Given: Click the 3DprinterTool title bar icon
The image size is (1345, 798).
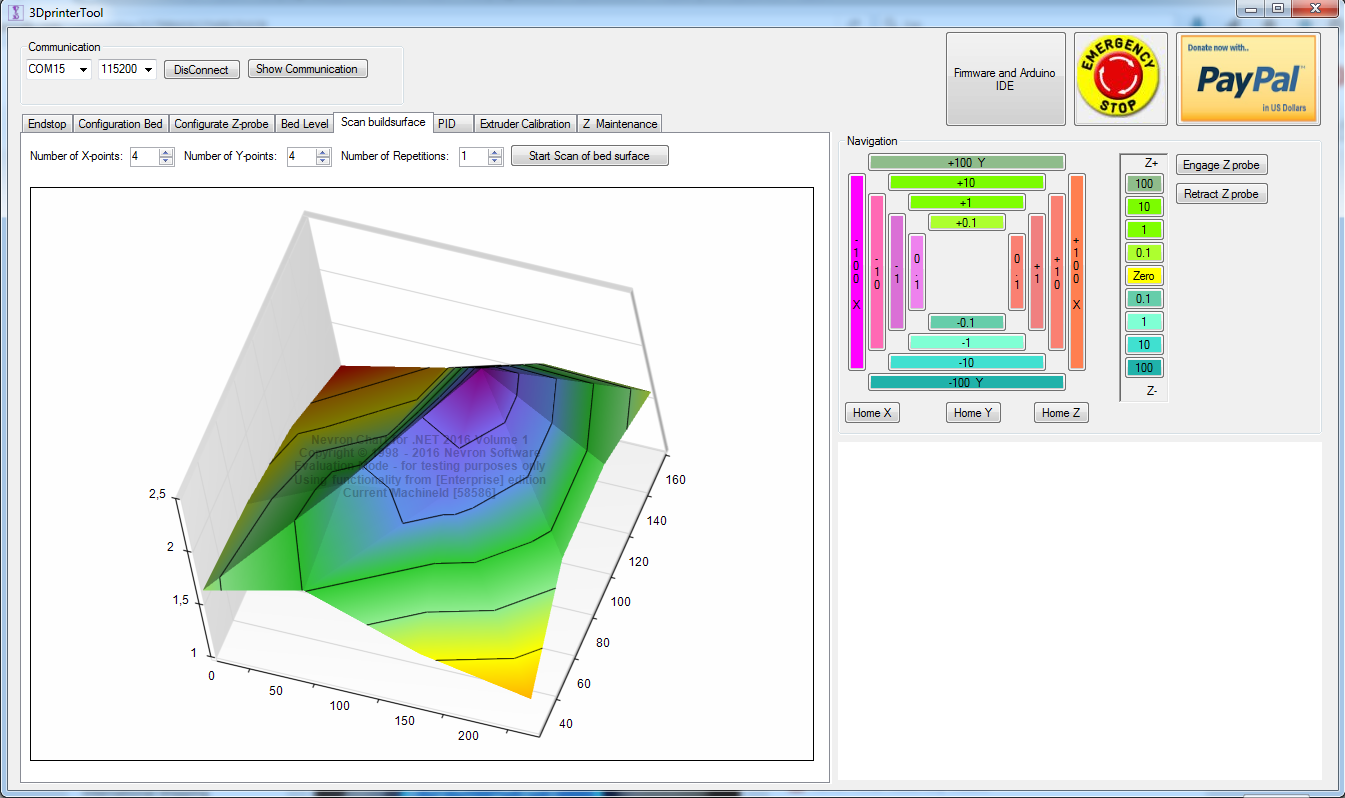Looking at the screenshot, I should tap(15, 12).
